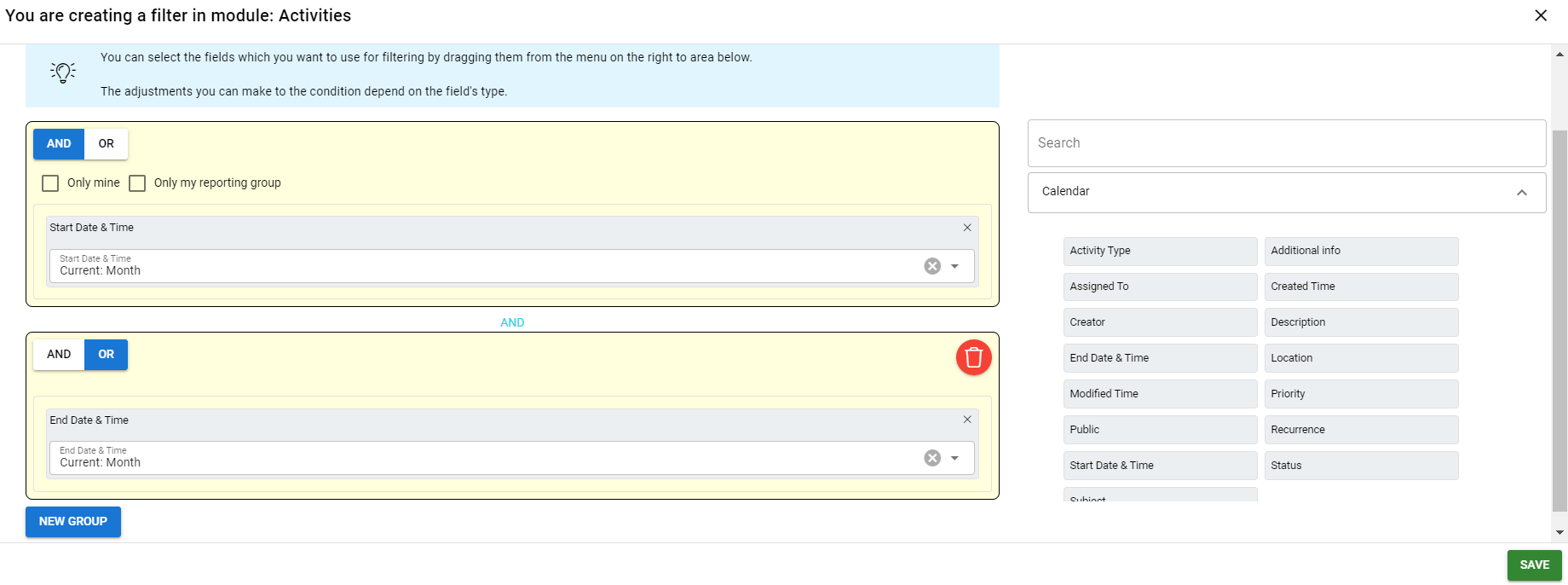Pick the Additional info field

click(x=1361, y=251)
